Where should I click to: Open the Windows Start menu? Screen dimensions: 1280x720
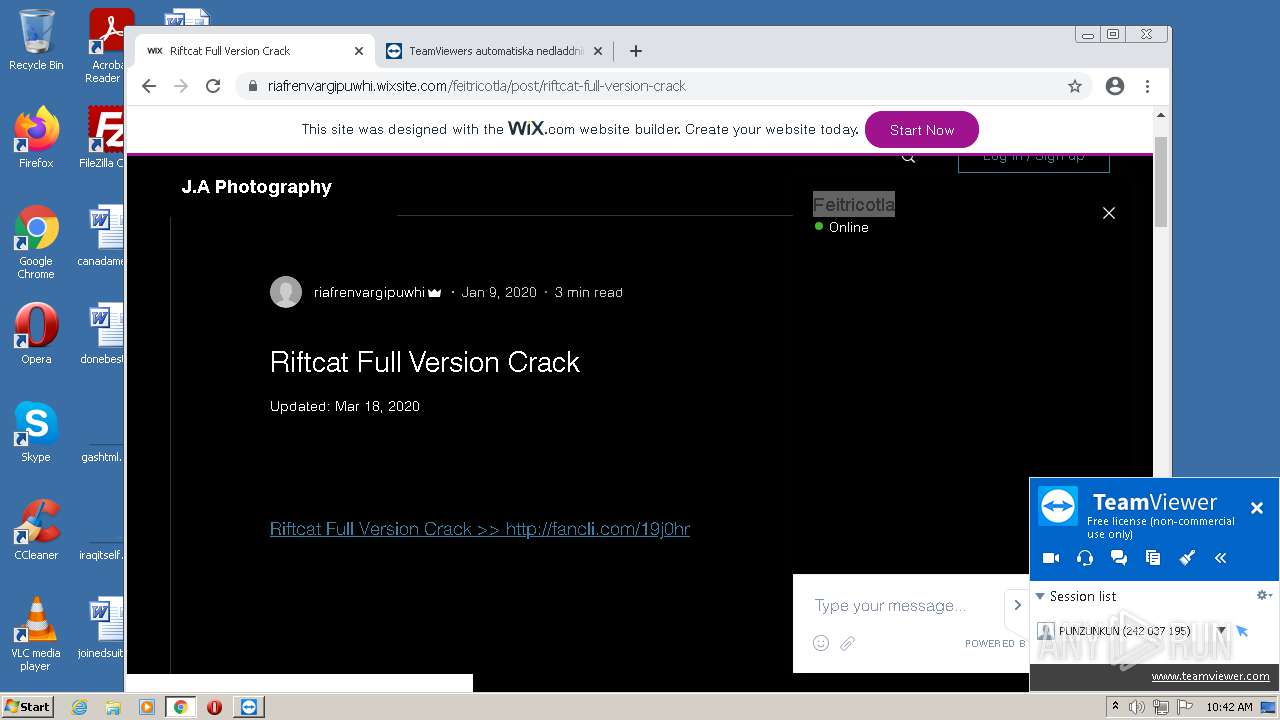pos(27,706)
